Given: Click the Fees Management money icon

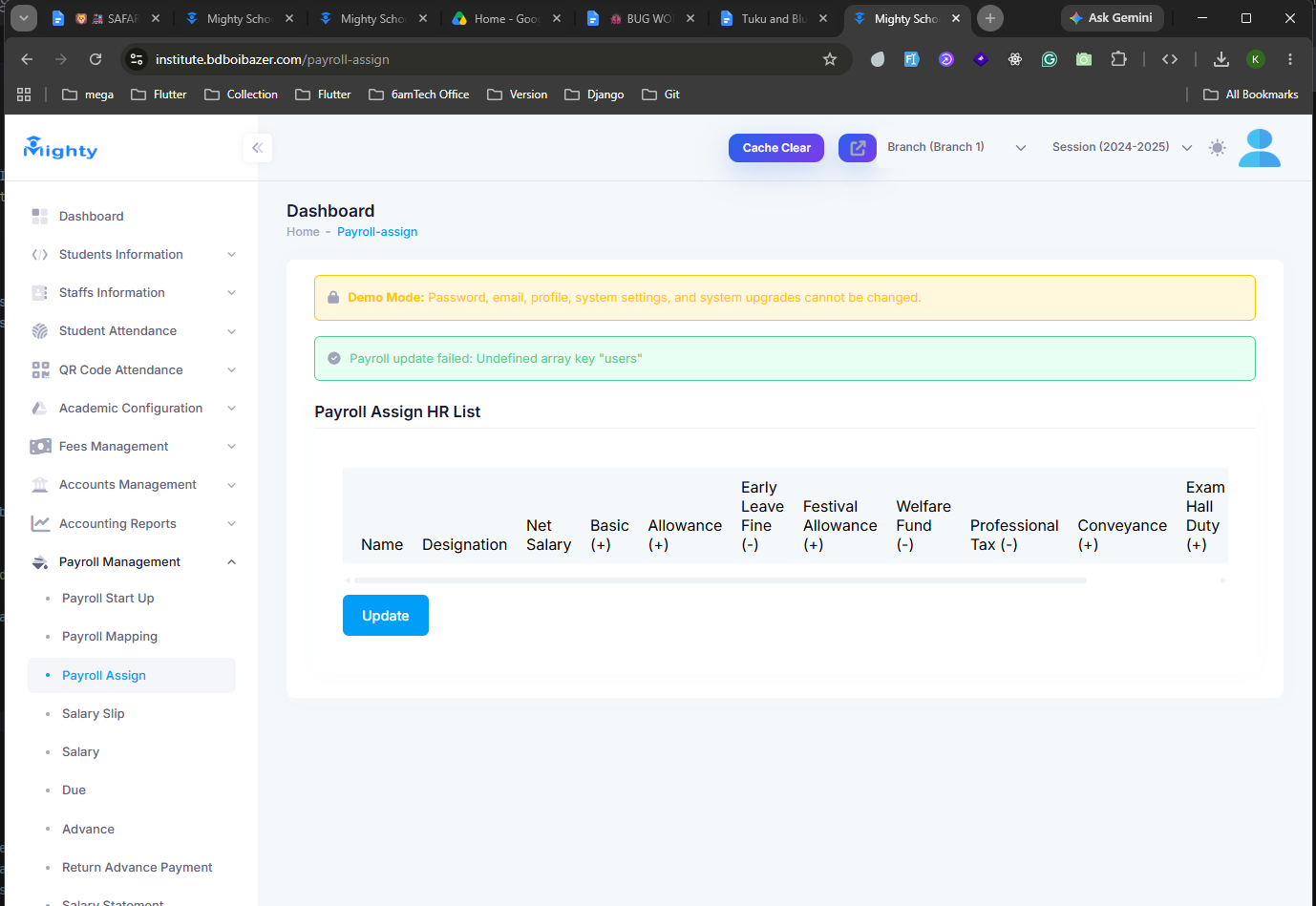Looking at the screenshot, I should pyautogui.click(x=40, y=447).
